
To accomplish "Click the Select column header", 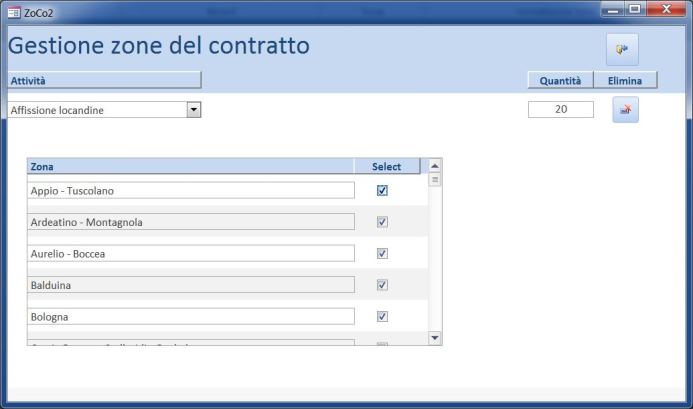I will click(387, 166).
